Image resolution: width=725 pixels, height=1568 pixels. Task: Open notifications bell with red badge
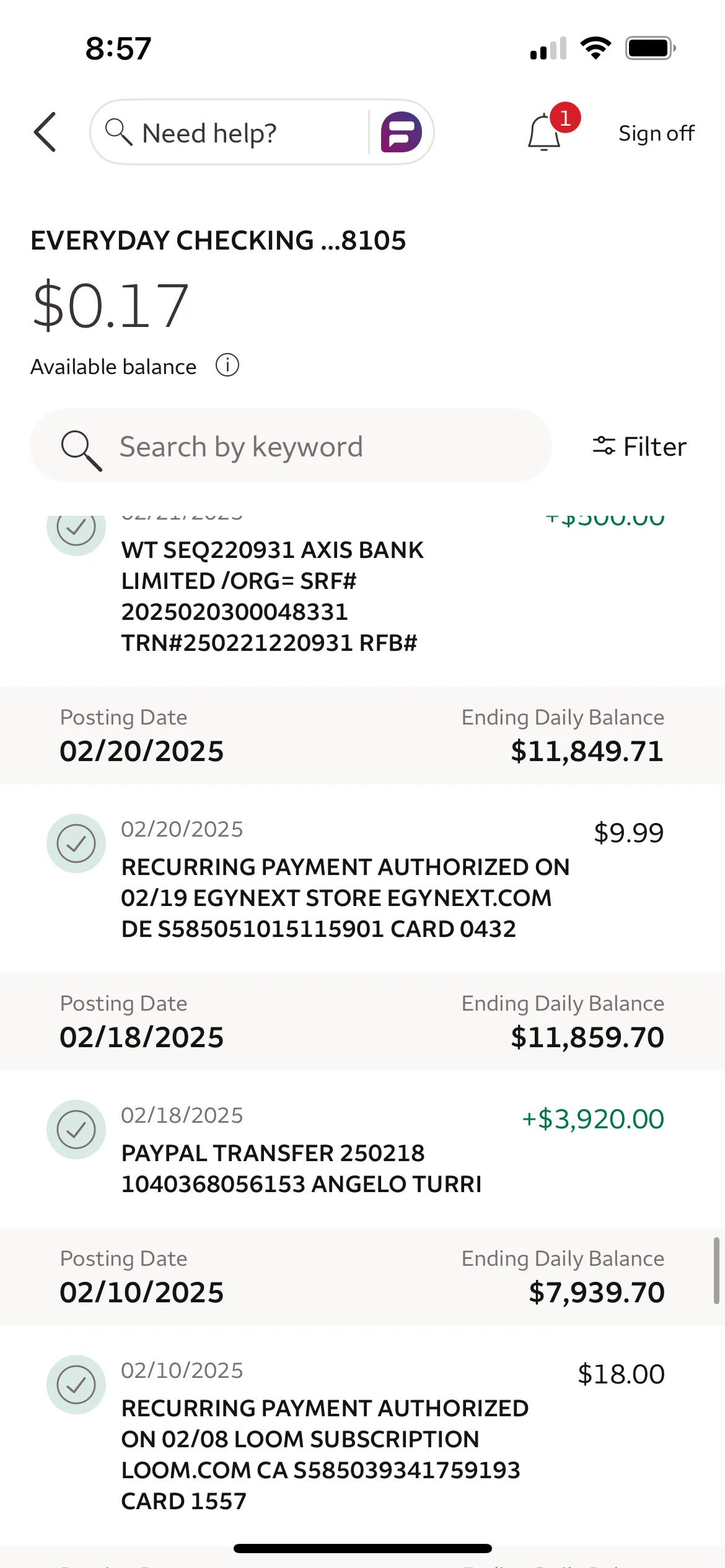tap(545, 132)
